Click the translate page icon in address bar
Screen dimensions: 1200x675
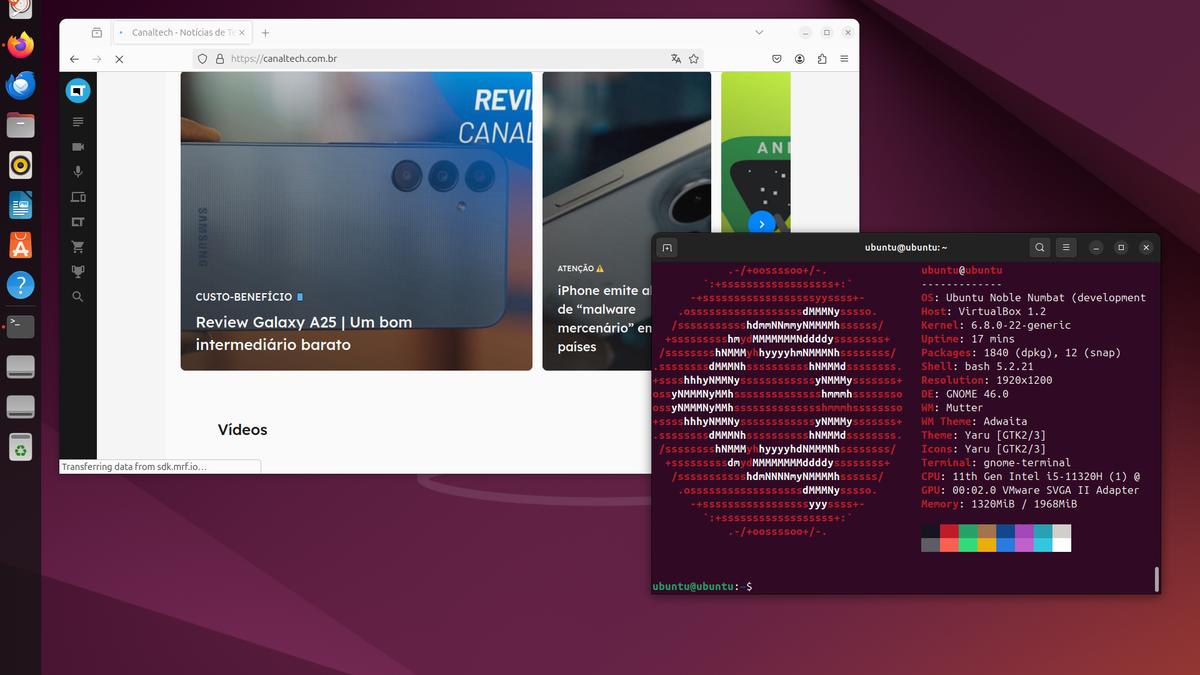[676, 59]
